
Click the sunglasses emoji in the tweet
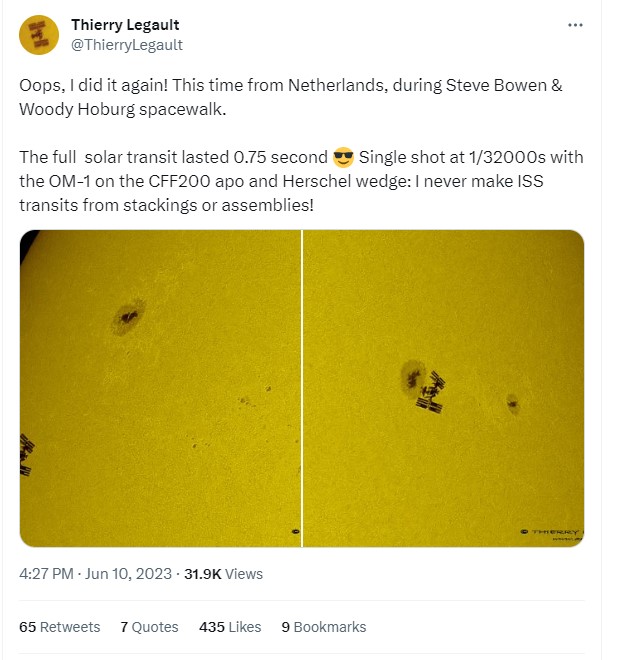tap(343, 158)
